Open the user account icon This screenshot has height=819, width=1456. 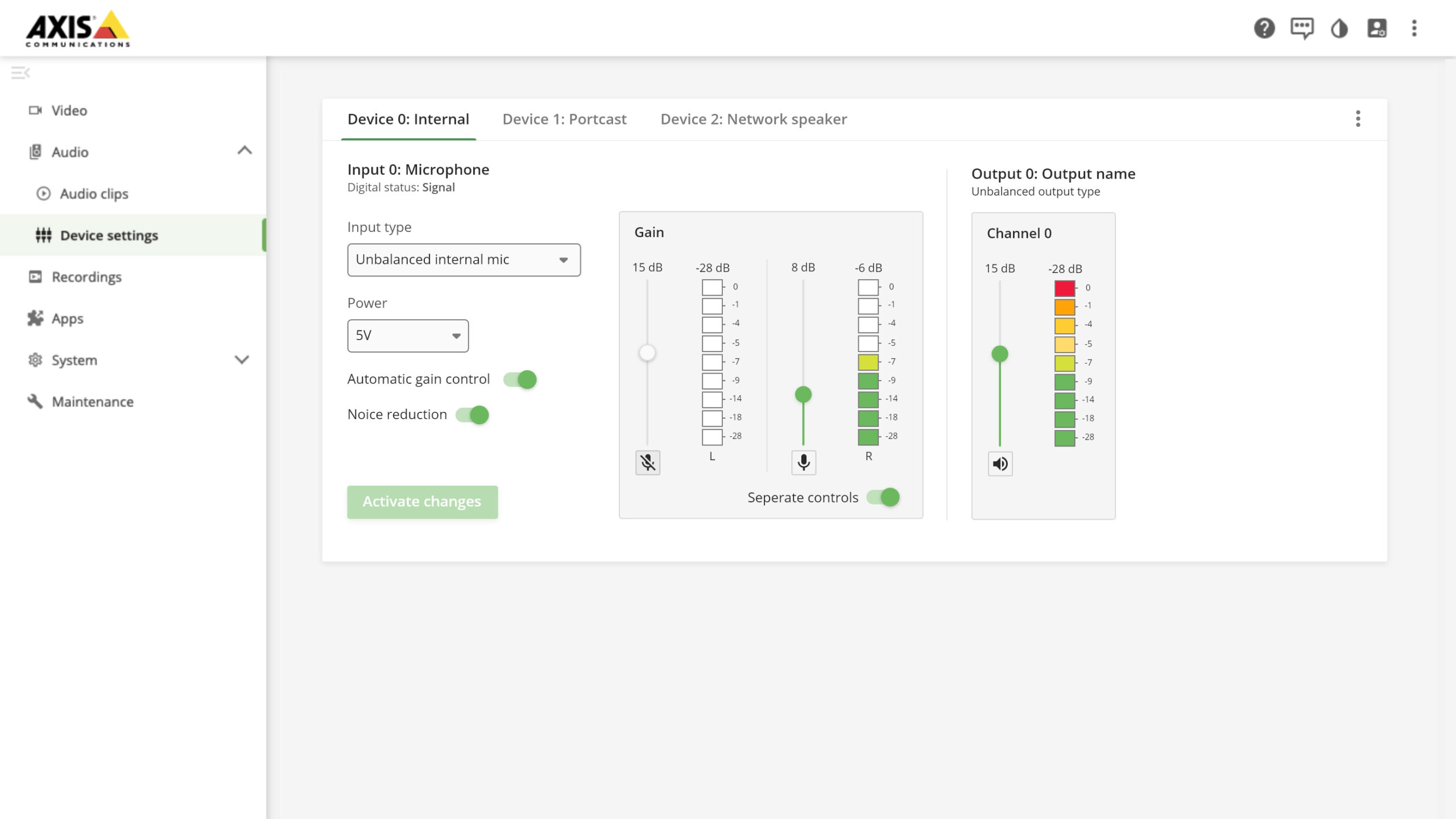1376,28
